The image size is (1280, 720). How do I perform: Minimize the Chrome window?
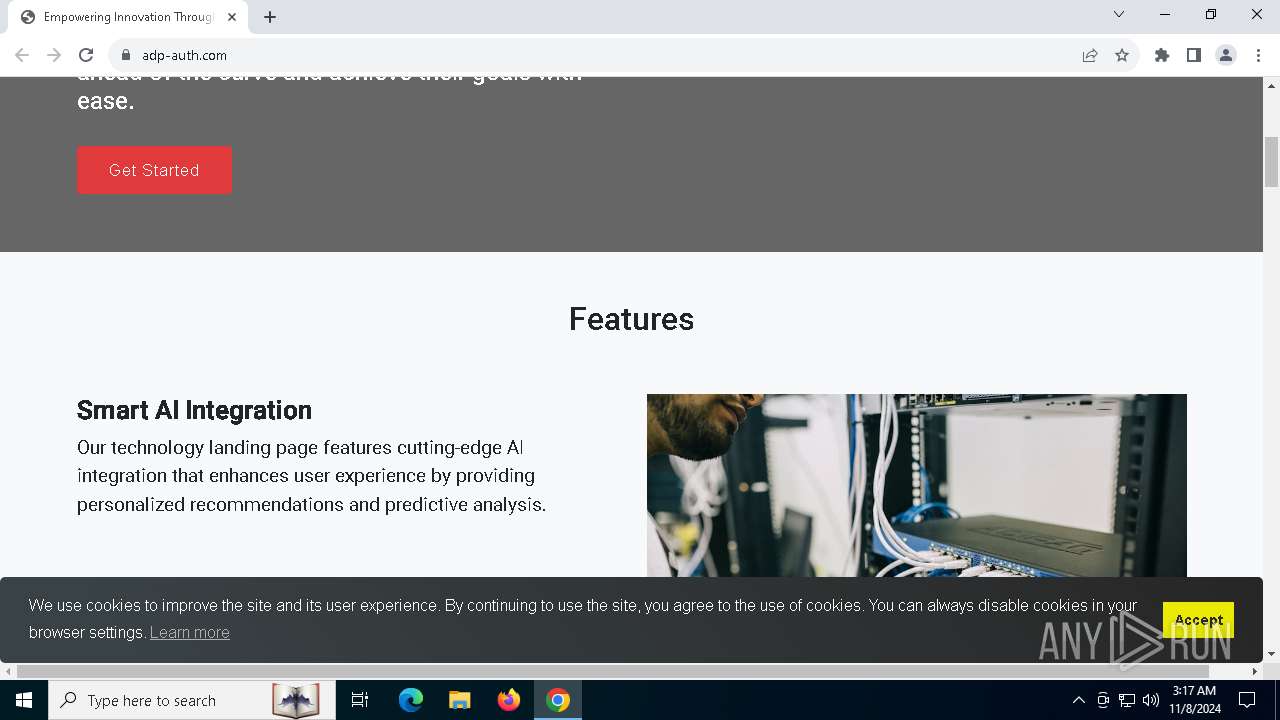coord(1165,14)
